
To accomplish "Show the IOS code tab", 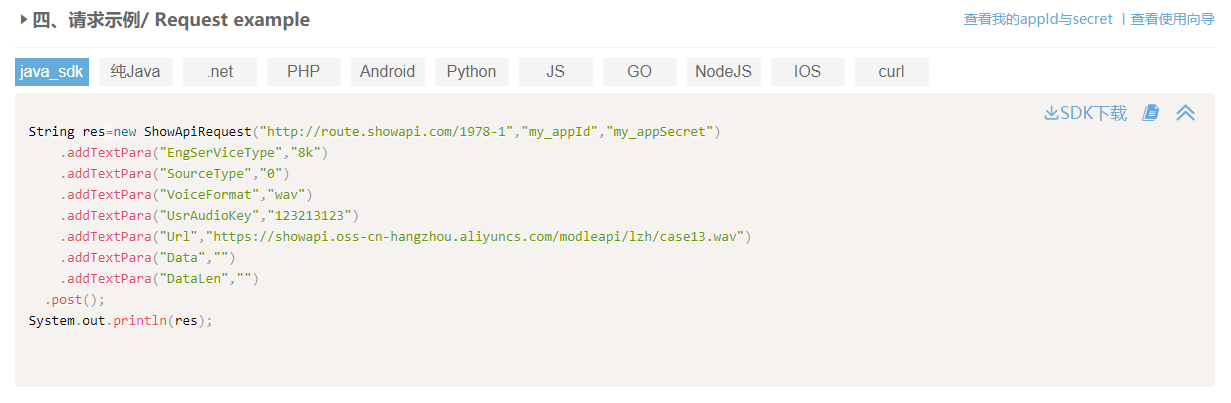I will tap(808, 72).
